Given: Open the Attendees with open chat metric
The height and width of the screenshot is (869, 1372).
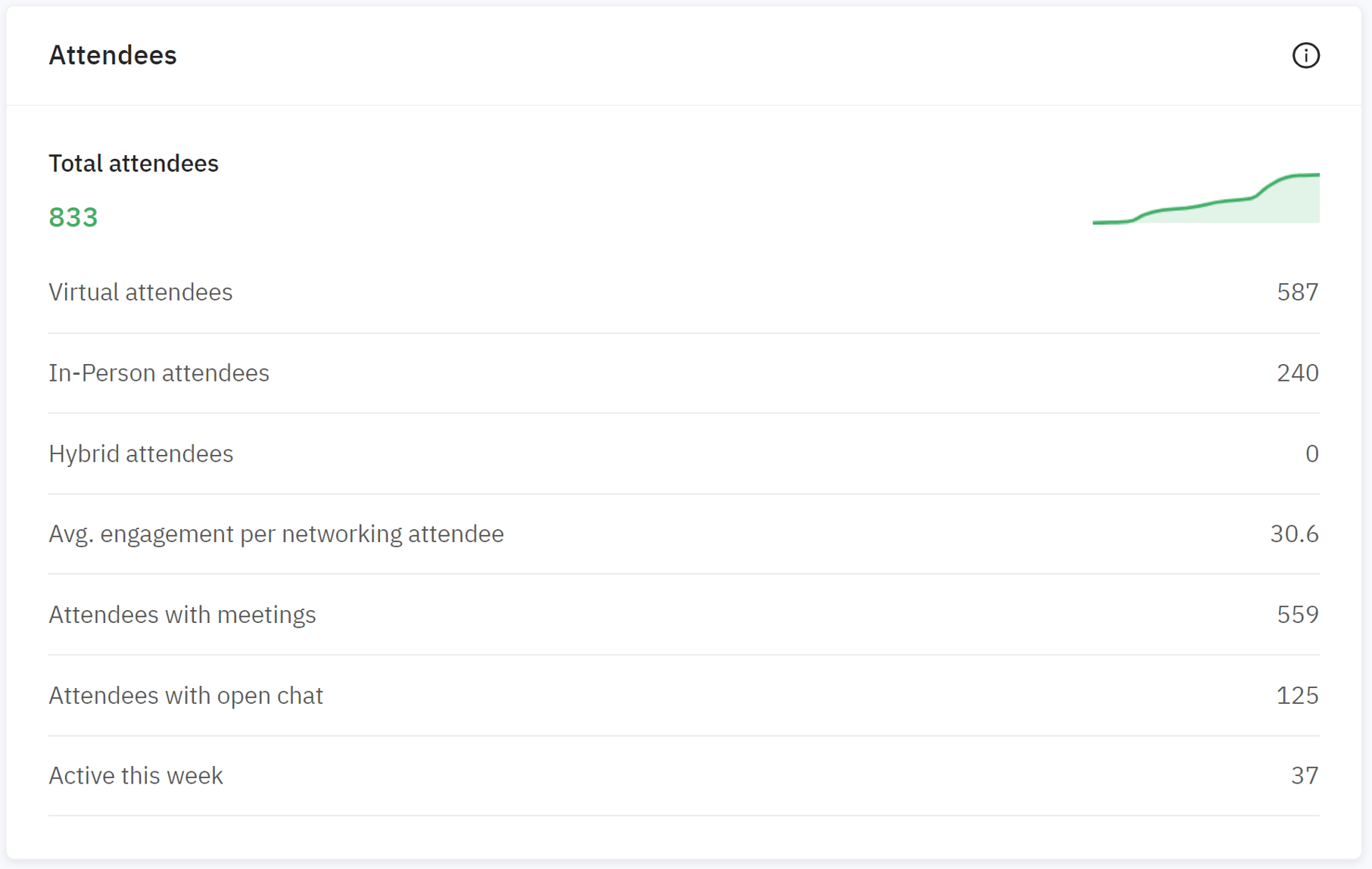Looking at the screenshot, I should coord(186,695).
